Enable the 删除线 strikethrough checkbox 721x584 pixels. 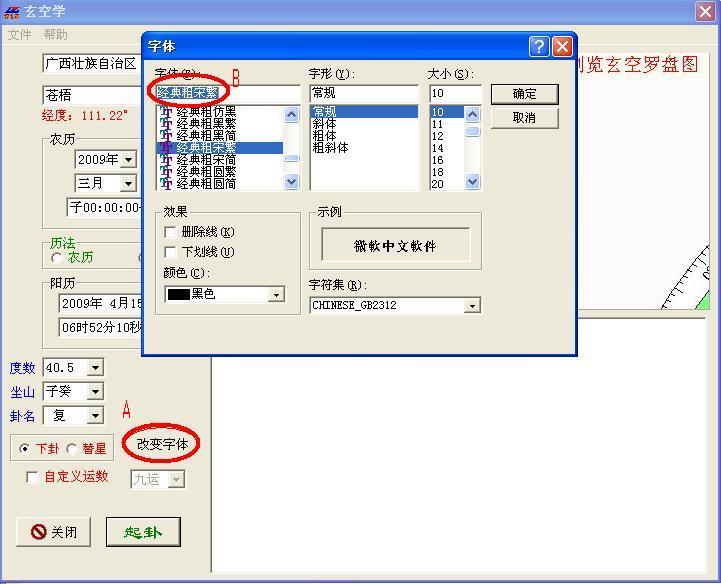tap(171, 232)
